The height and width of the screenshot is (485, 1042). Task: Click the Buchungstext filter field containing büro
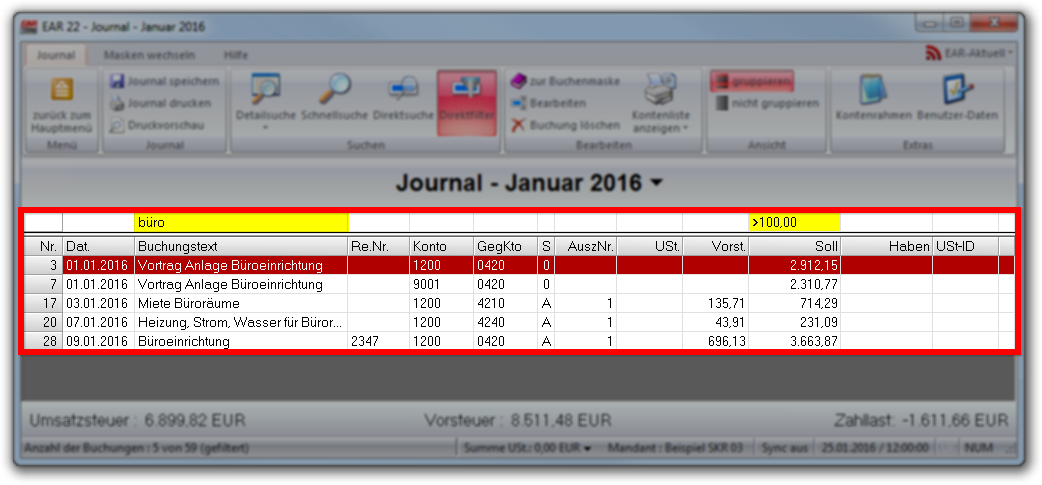[241, 222]
